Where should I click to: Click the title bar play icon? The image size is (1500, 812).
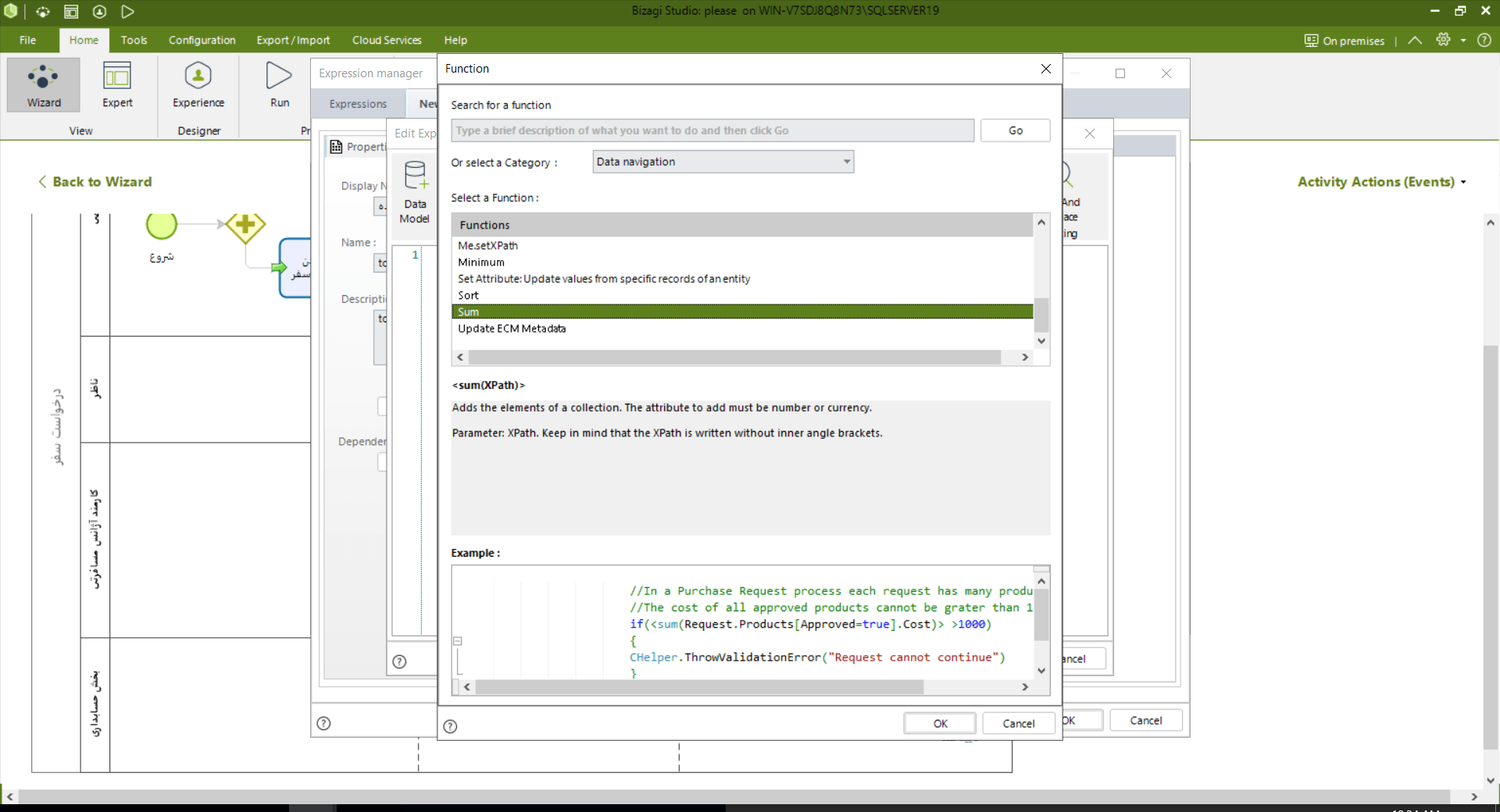point(127,11)
